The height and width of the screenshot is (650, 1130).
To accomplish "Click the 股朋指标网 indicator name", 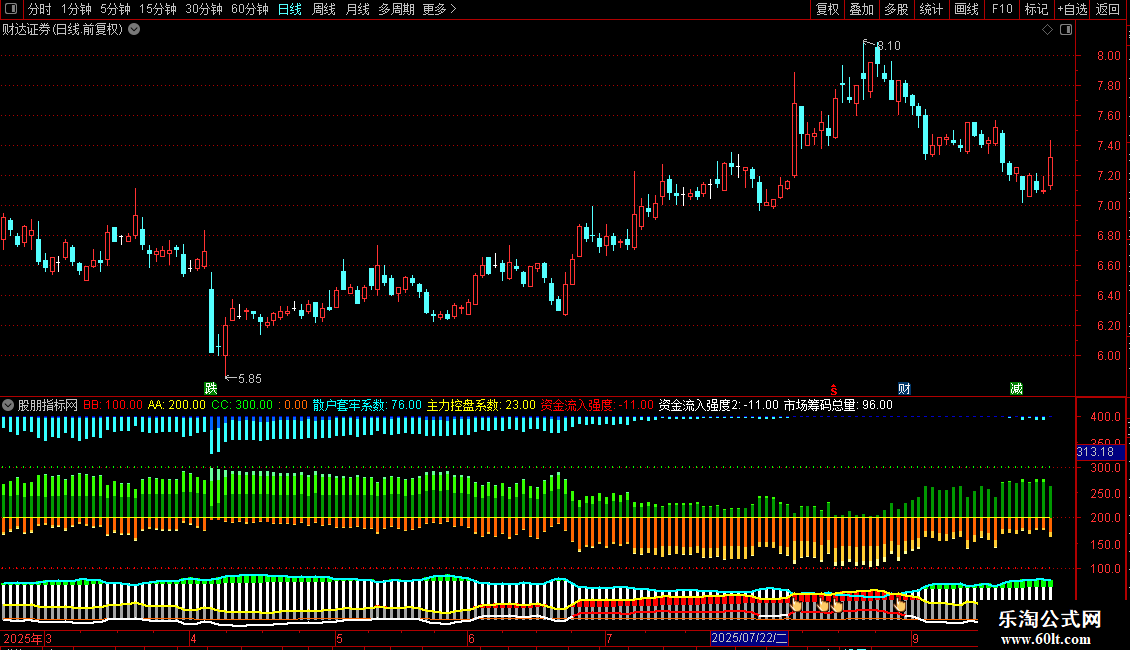I will (48, 405).
